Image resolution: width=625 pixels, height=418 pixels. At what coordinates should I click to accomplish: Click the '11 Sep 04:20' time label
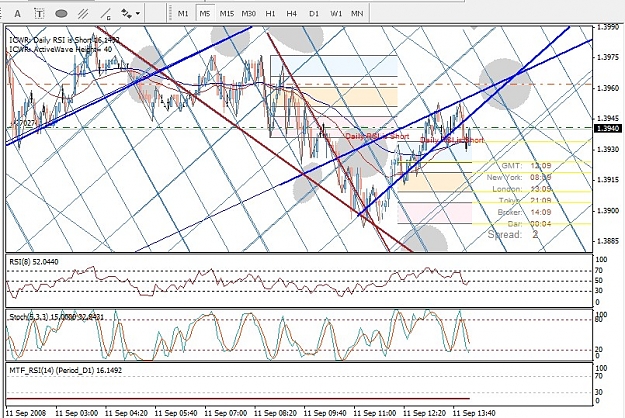click(x=126, y=413)
